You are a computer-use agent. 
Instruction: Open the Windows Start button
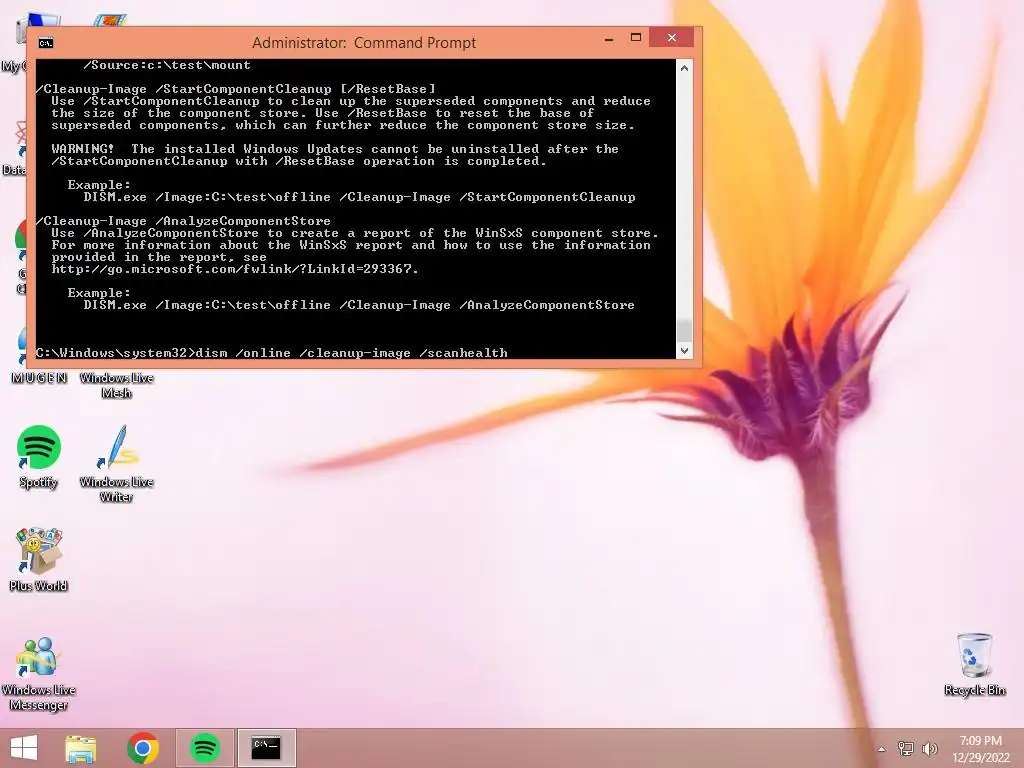(x=24, y=748)
